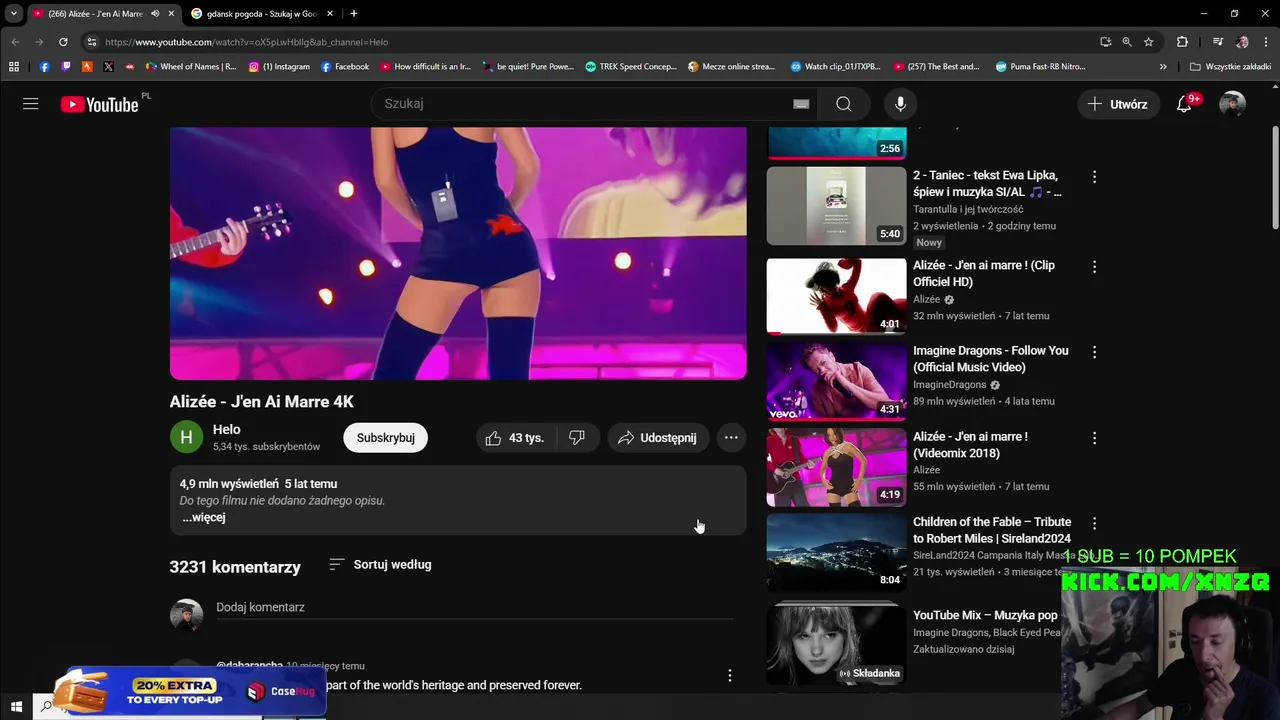
Task: Open the extensions puzzle icon
Action: pos(1182,42)
